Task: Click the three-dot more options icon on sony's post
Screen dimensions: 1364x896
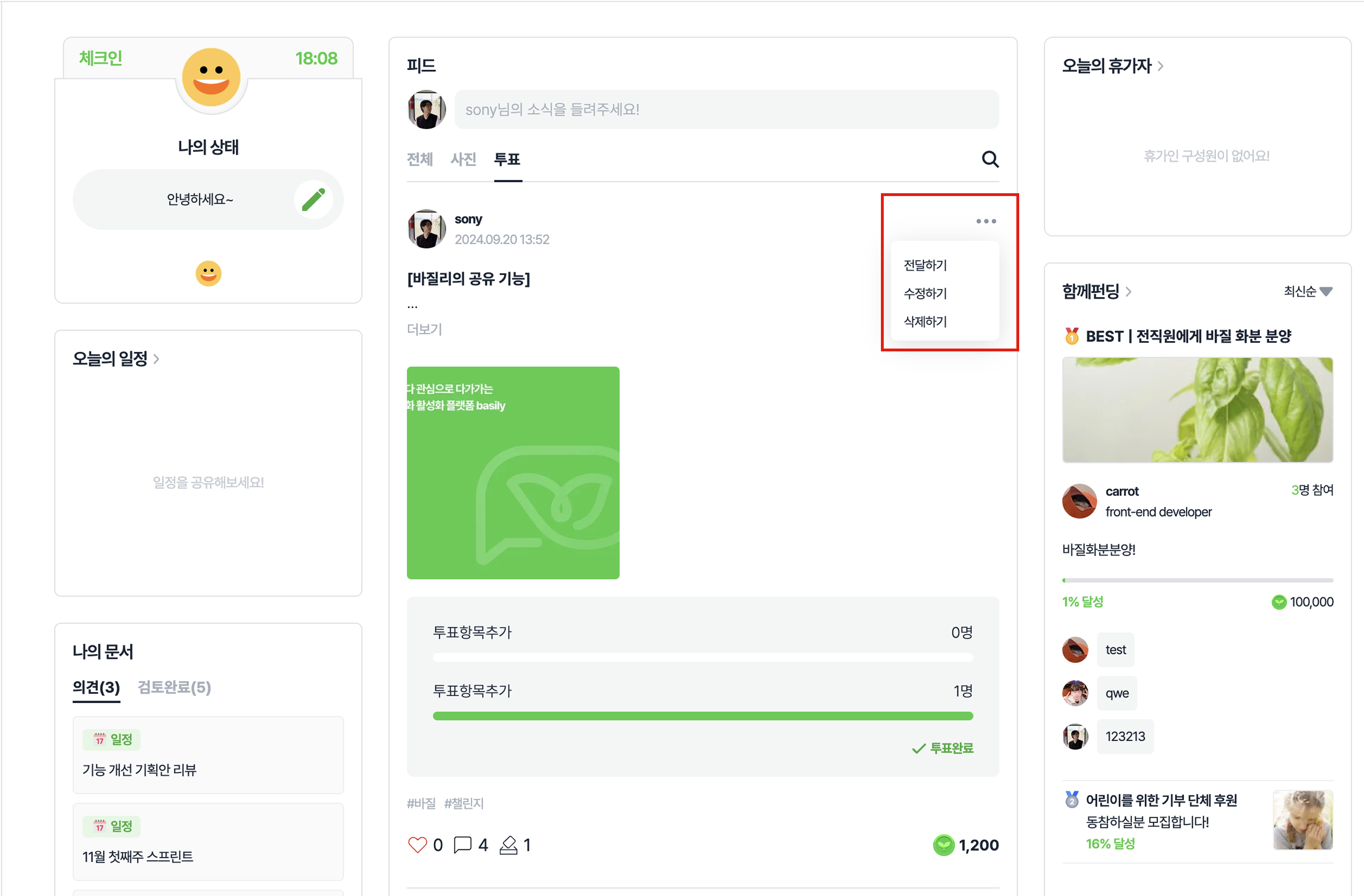Action: coord(986,221)
